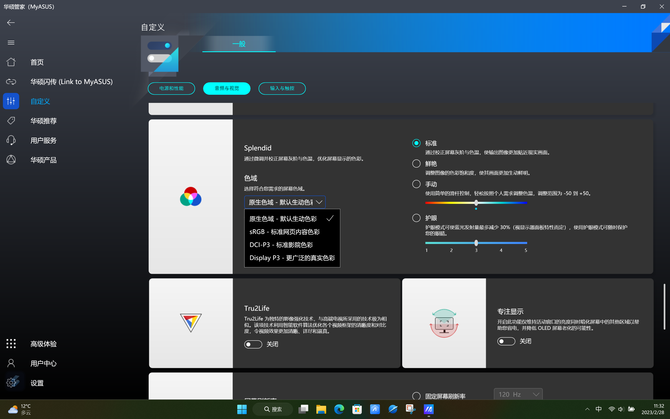Switch the 中 input method indicator
The height and width of the screenshot is (419, 670).
pos(599,409)
